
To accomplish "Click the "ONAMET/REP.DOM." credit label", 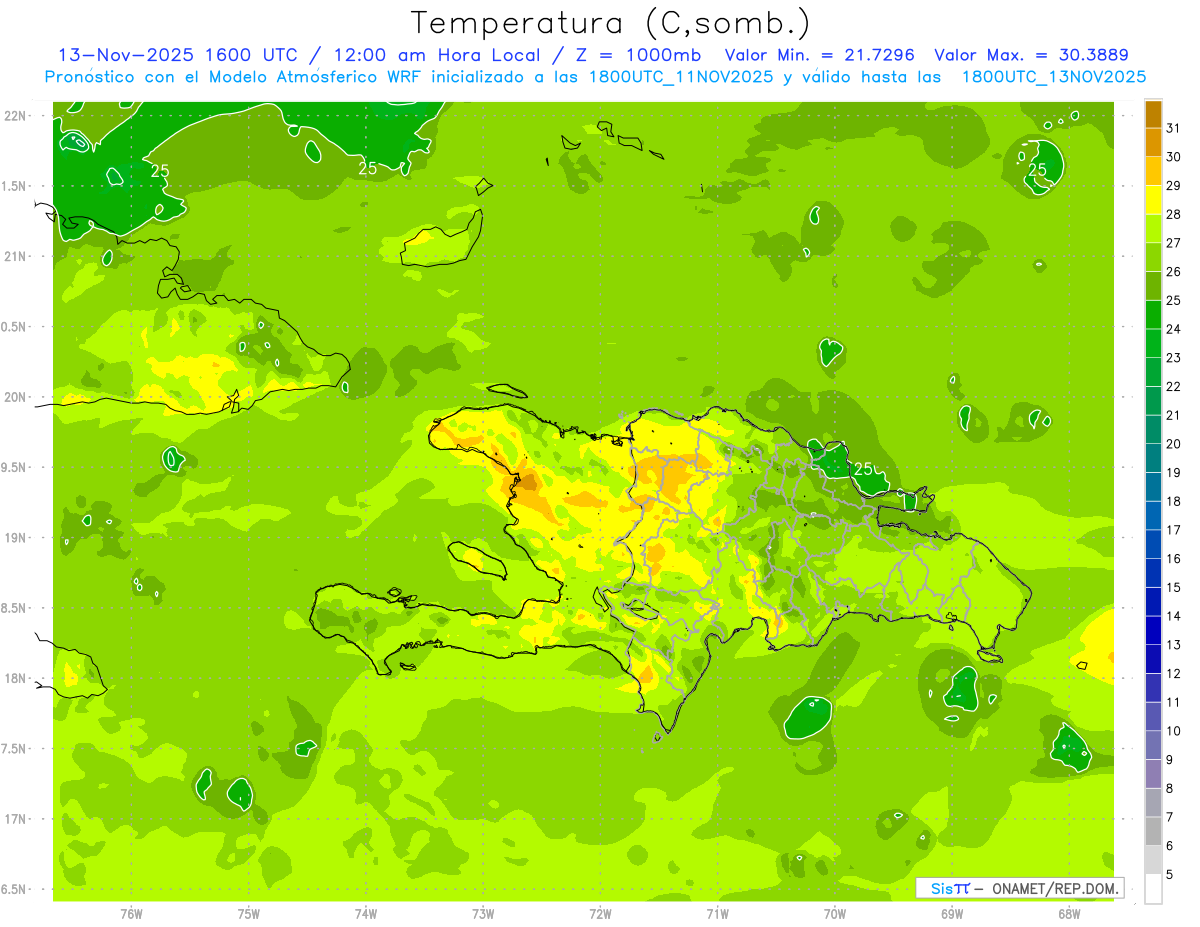I will [1057, 888].
